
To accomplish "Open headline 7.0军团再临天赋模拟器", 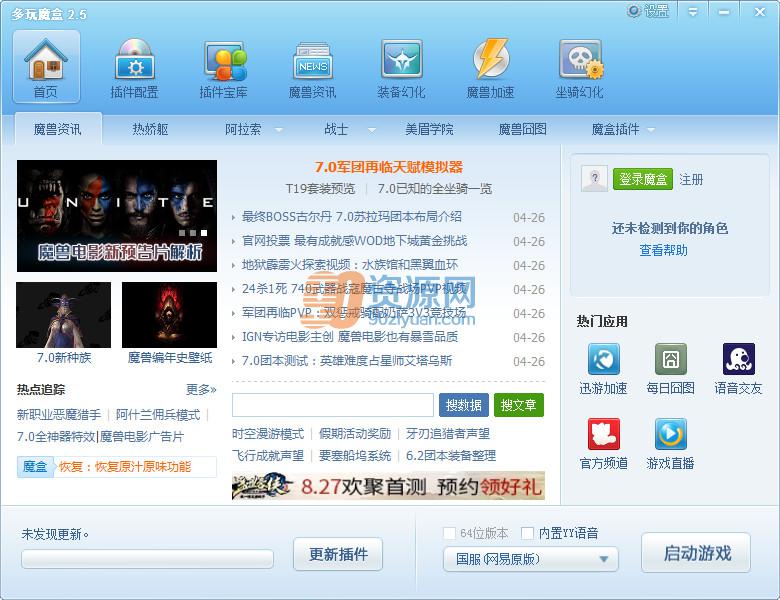I will (389, 167).
